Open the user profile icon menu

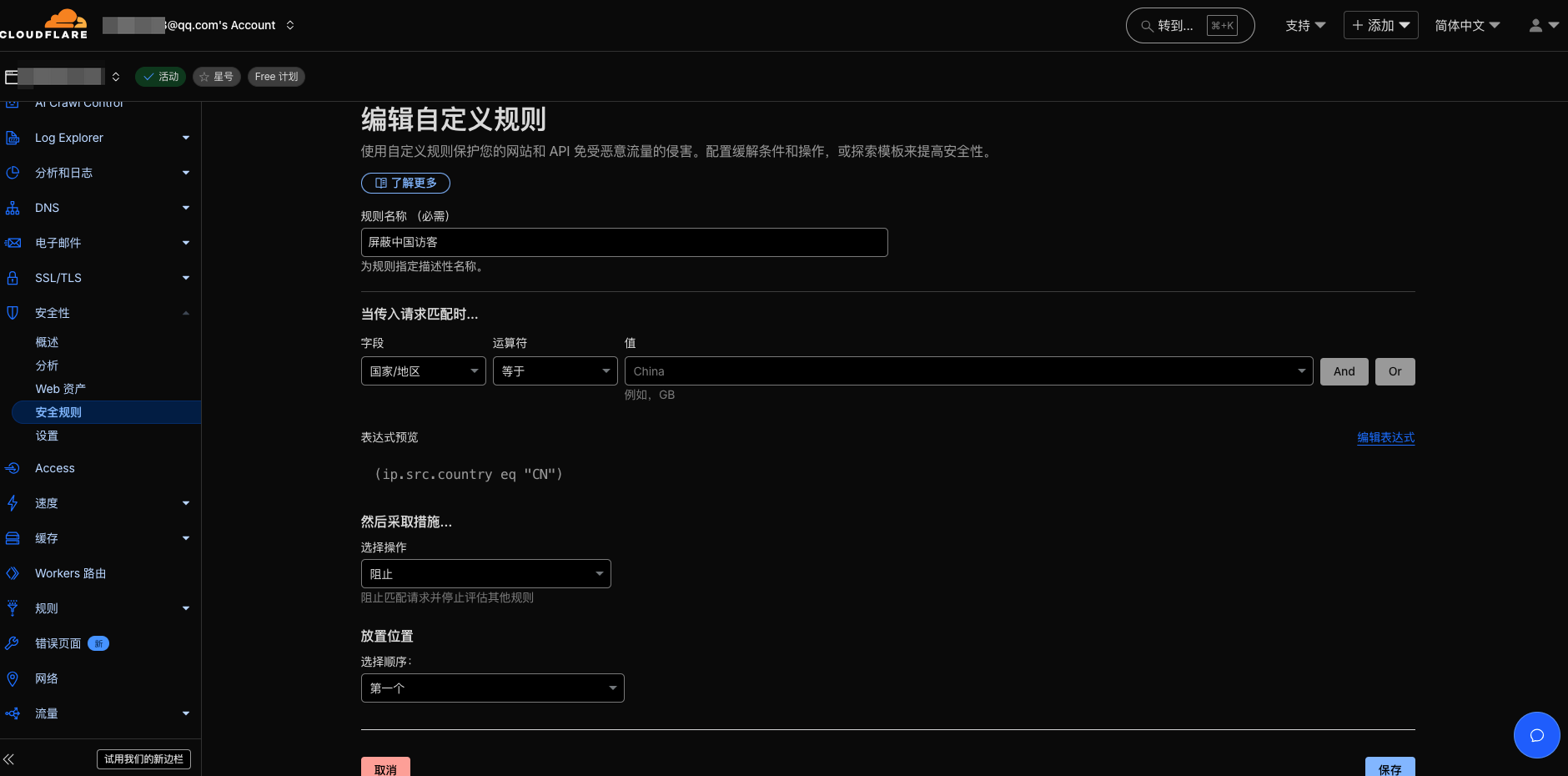pos(1543,26)
